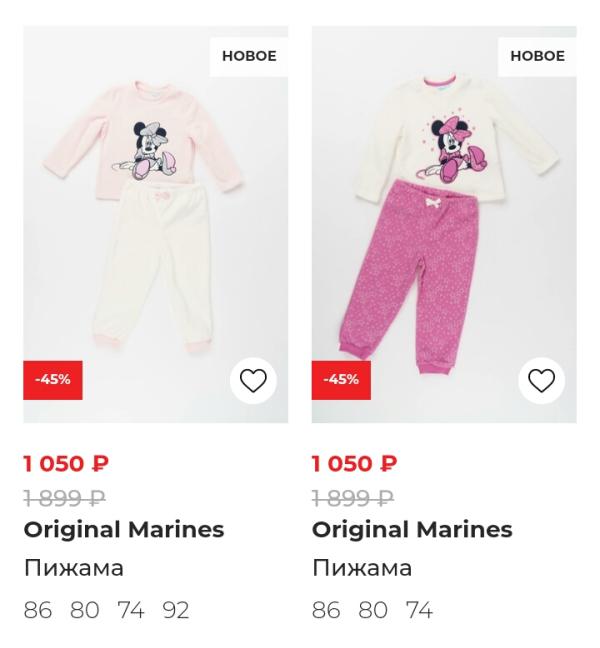Pick size 74 for the left pajama

pos(131,610)
